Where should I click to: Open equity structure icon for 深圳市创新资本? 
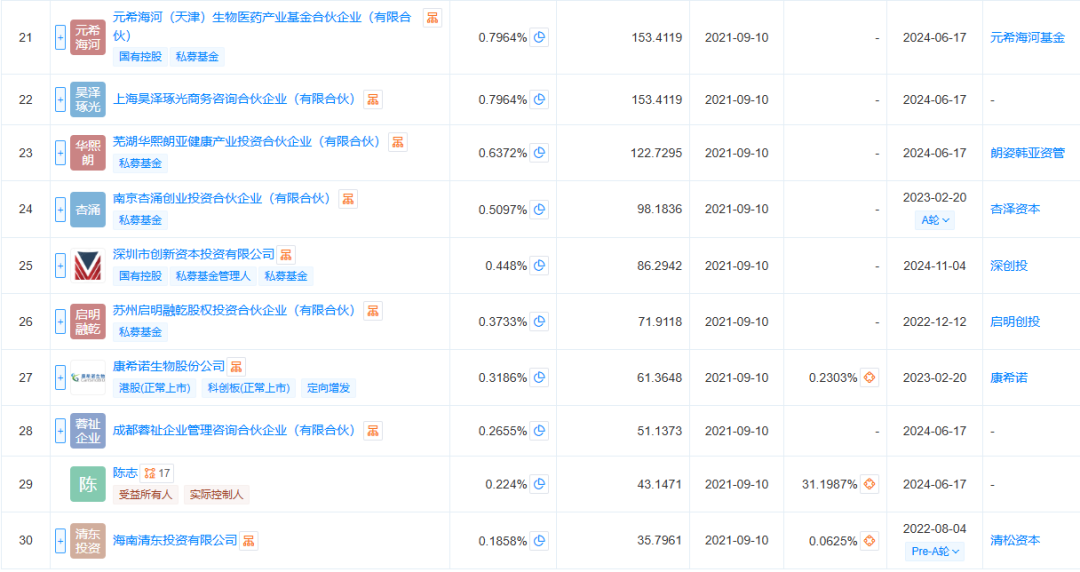pos(286,255)
